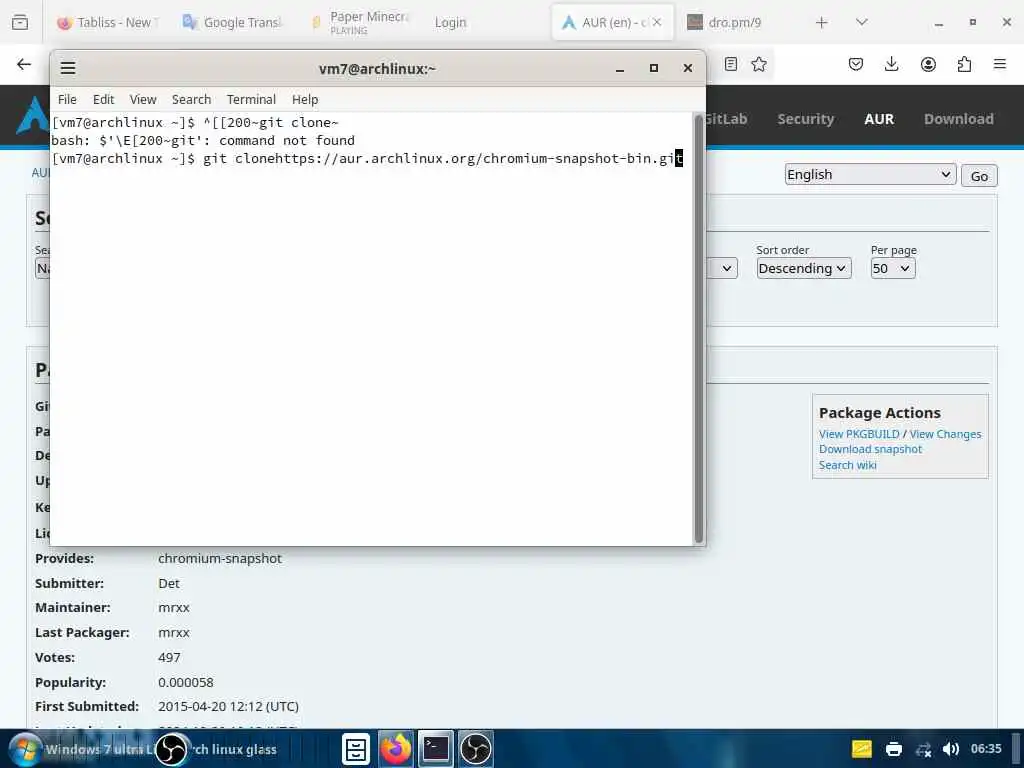Screen dimensions: 1024x768
Task: Switch to Paper Minecraft tab
Action: [x=359, y=22]
